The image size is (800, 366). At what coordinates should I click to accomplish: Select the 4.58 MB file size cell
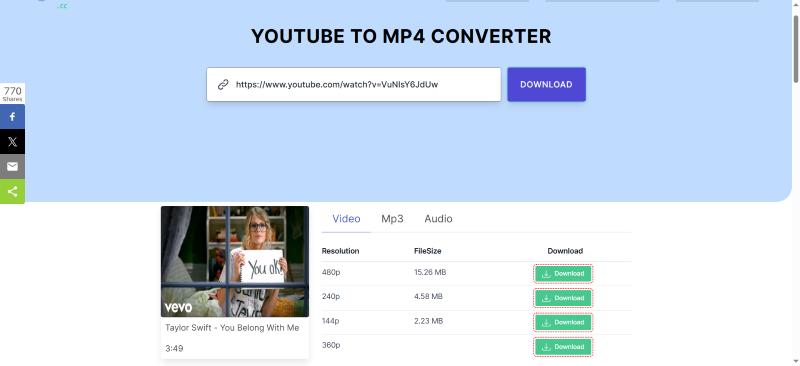[429, 297]
